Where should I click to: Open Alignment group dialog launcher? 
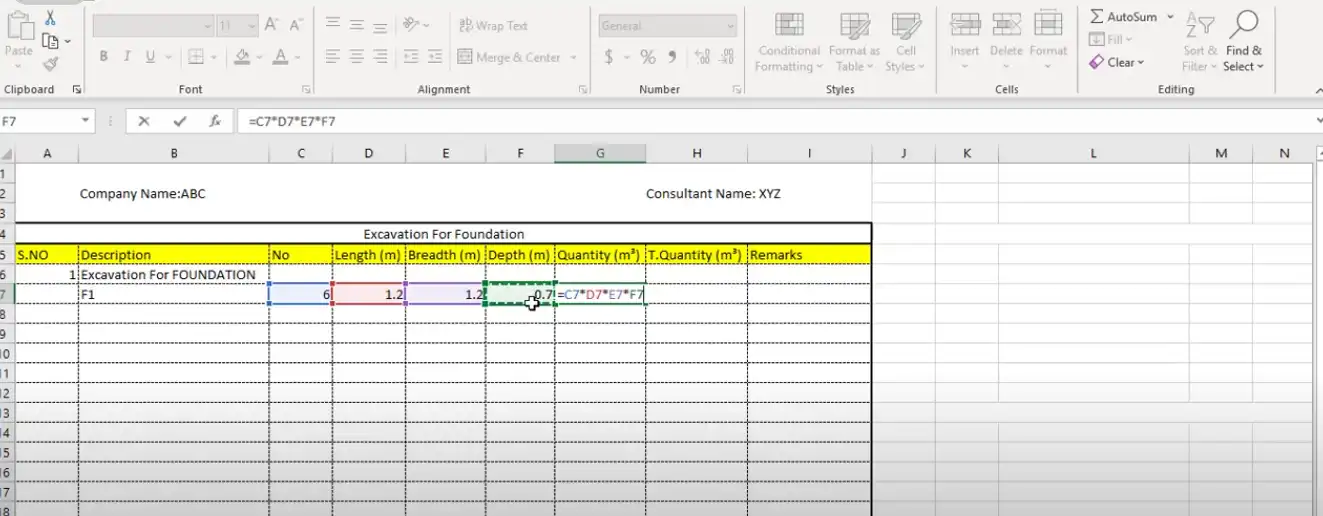[x=583, y=90]
